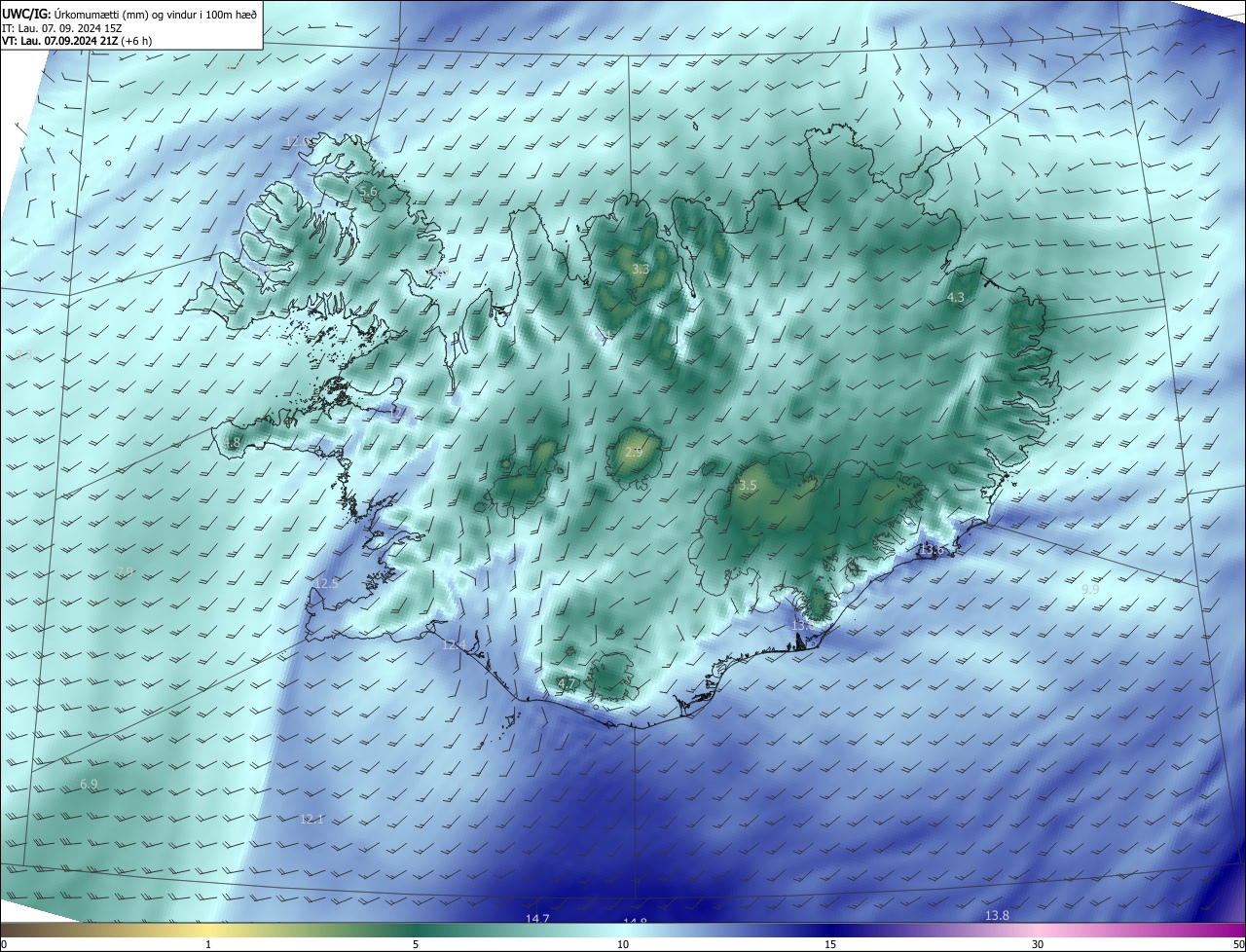Click the colour scale label 1
This screenshot has width=1246, height=952.
click(209, 944)
